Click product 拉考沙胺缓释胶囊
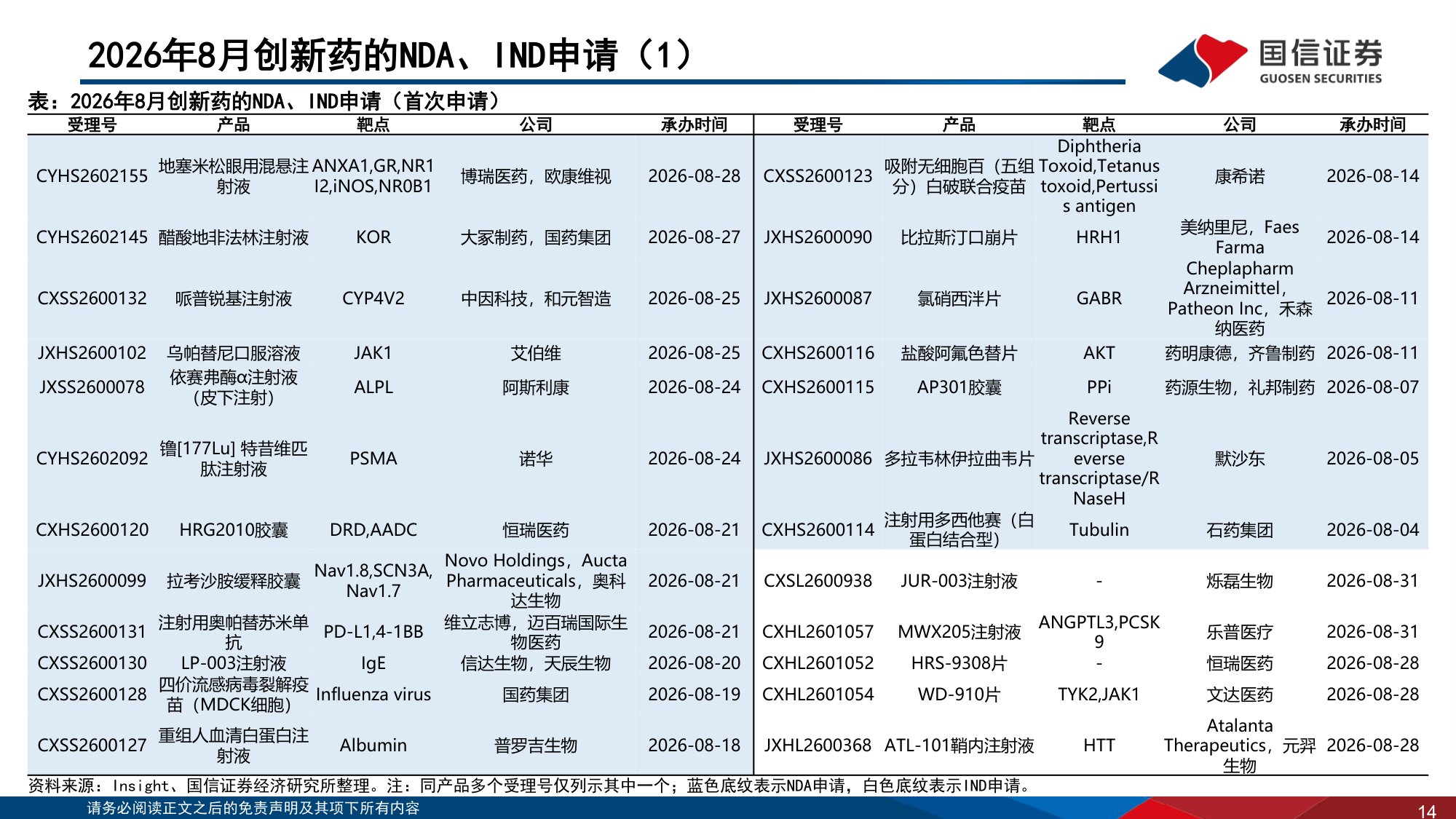This screenshot has width=1456, height=819. tap(234, 581)
